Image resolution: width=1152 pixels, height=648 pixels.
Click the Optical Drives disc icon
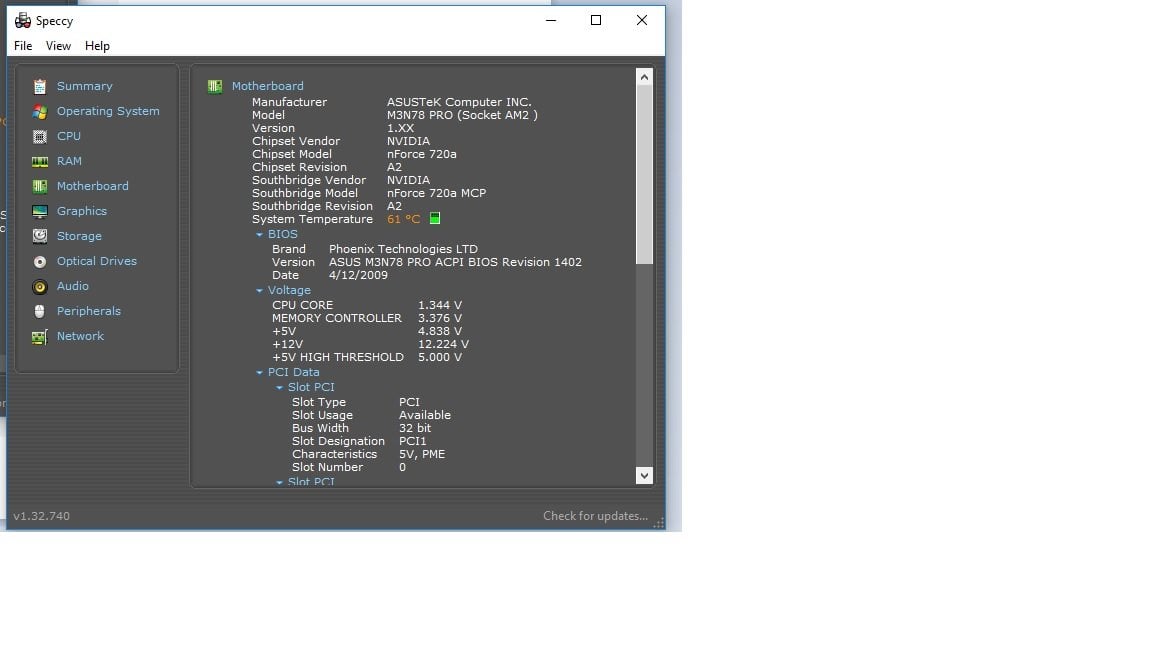pyautogui.click(x=40, y=262)
